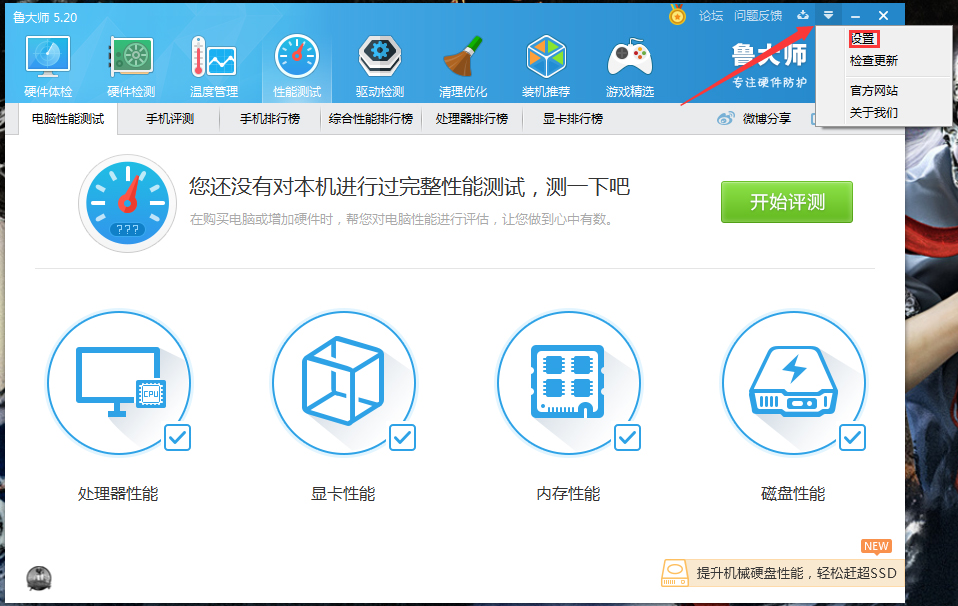Uncheck the 处理器性能 processor test

tap(178, 438)
